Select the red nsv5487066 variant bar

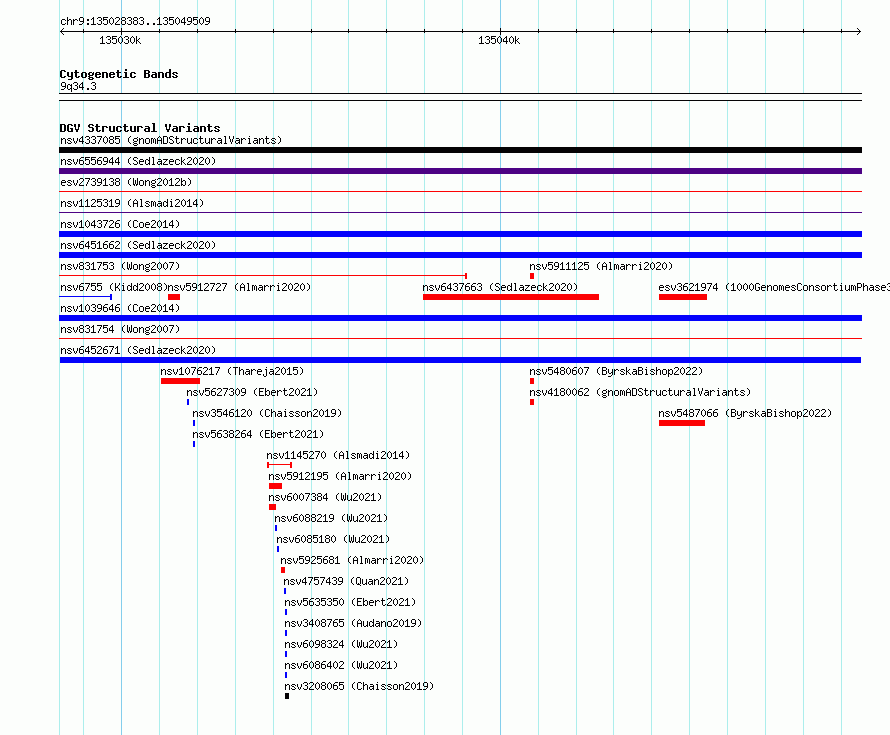tap(682, 423)
